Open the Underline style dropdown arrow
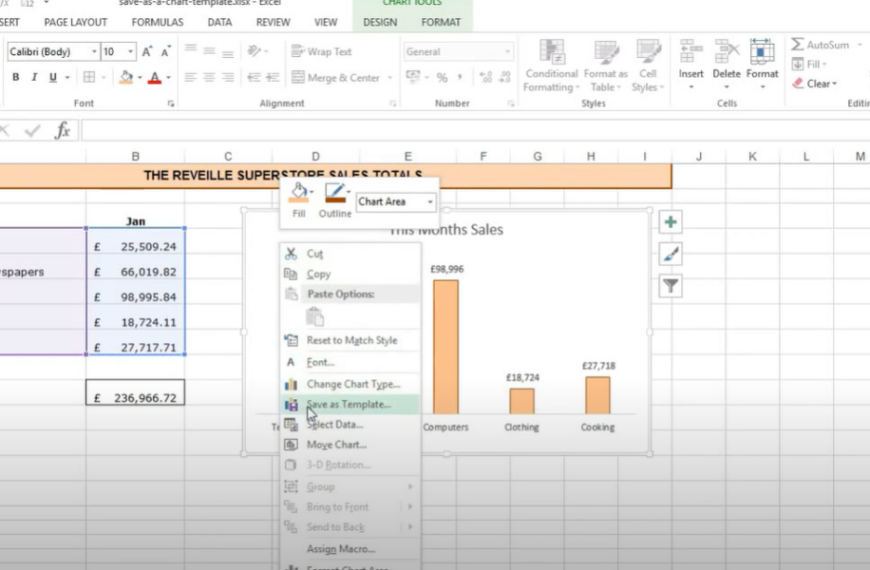 click(67, 77)
